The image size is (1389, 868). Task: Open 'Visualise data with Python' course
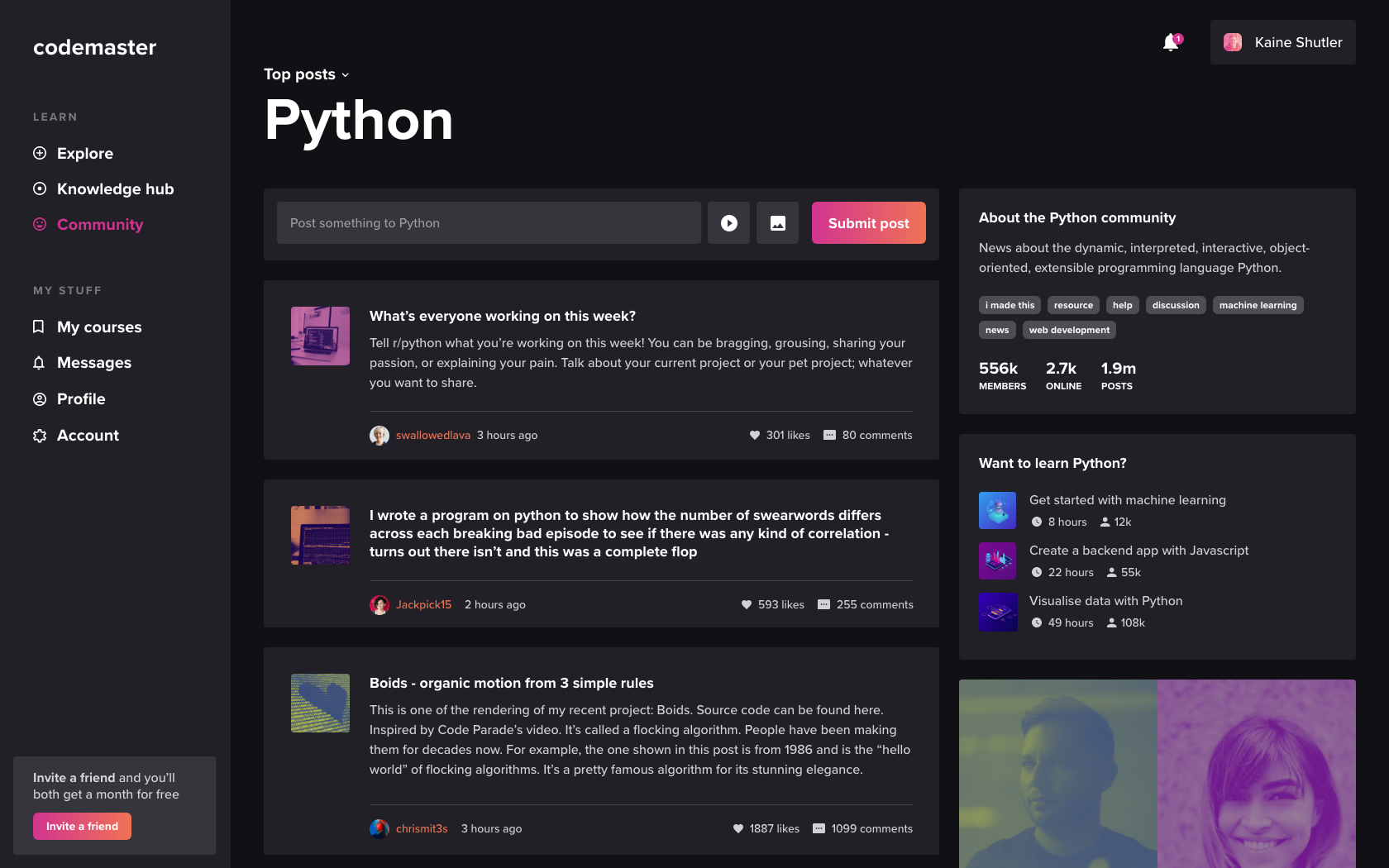point(1105,601)
